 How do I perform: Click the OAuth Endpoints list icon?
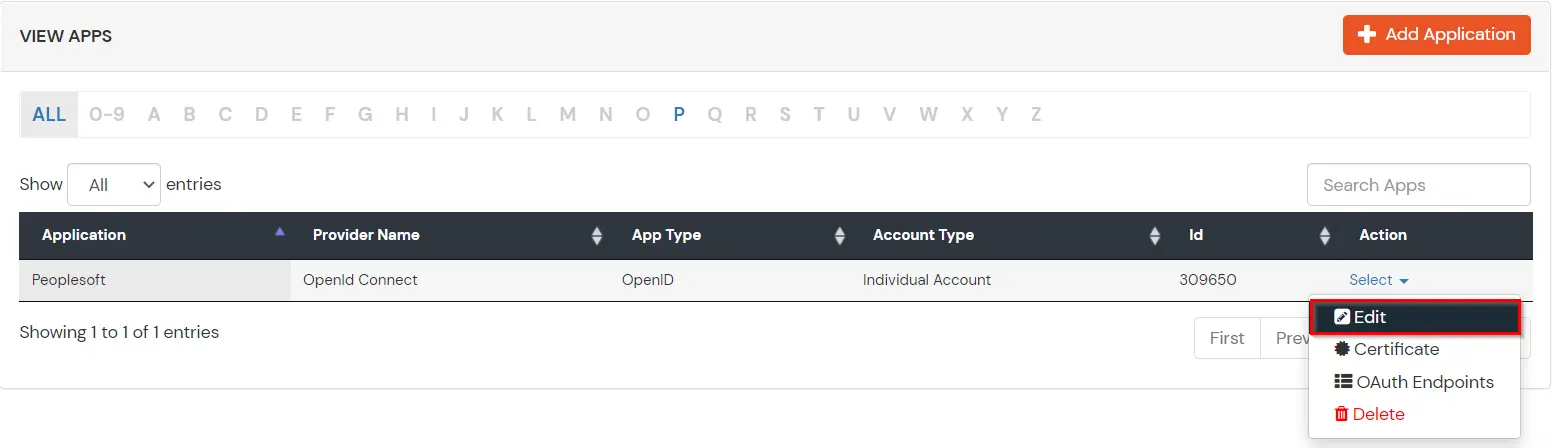point(1343,383)
